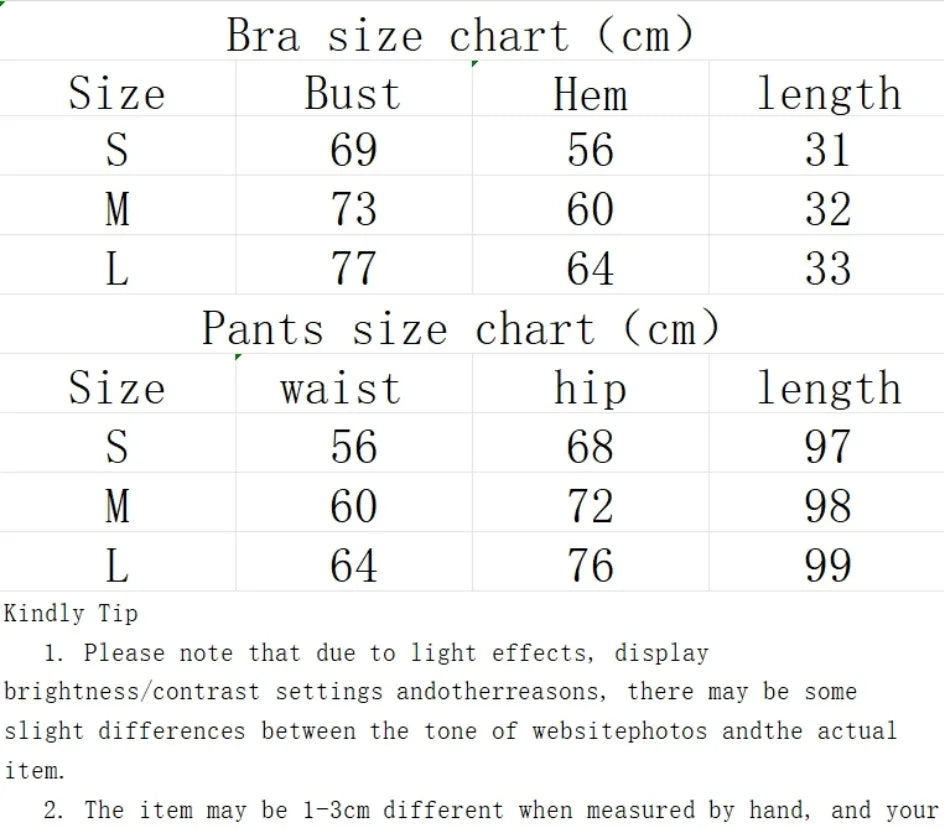Click bra length value 33
This screenshot has height=828, width=944.
[x=827, y=268]
